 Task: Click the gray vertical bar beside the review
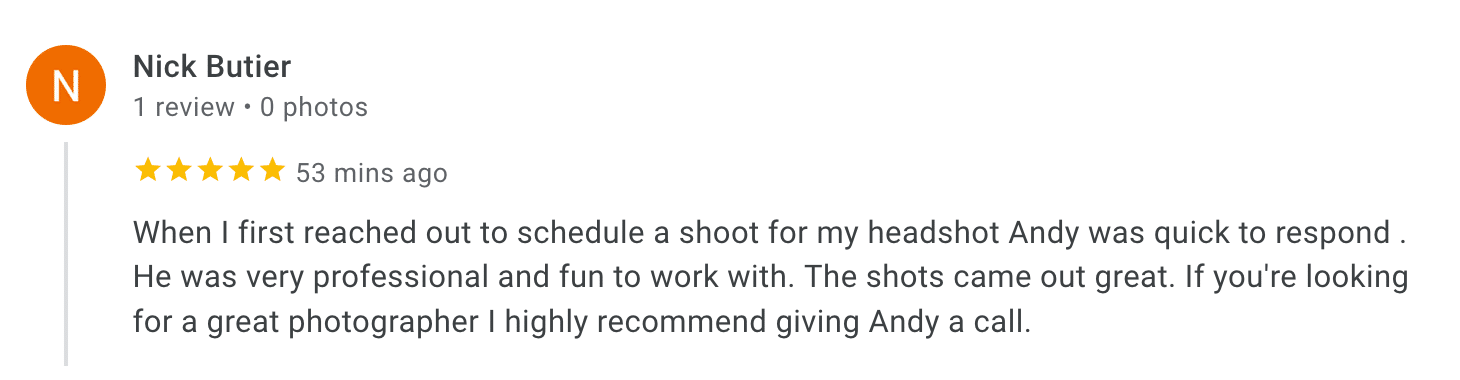[x=66, y=254]
